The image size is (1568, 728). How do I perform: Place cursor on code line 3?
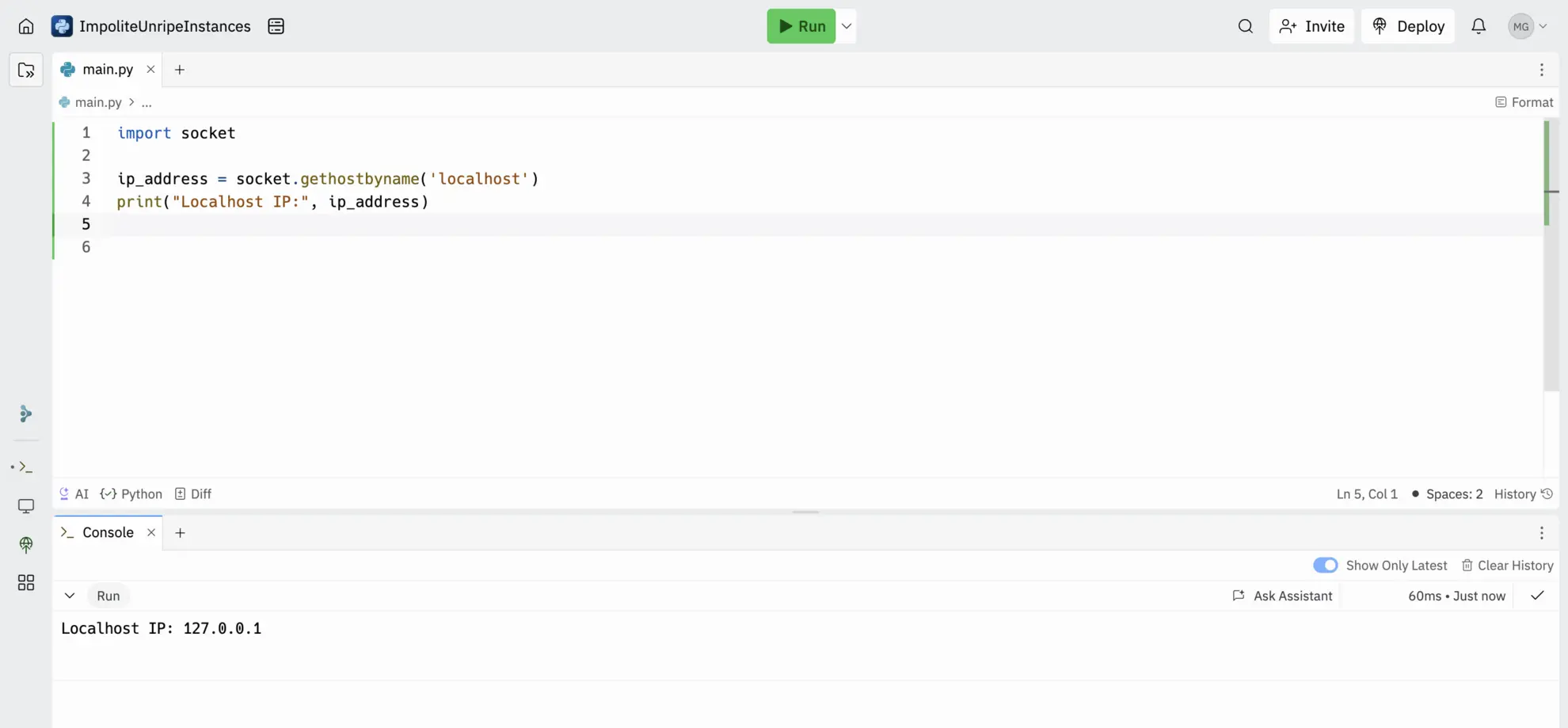click(x=328, y=179)
